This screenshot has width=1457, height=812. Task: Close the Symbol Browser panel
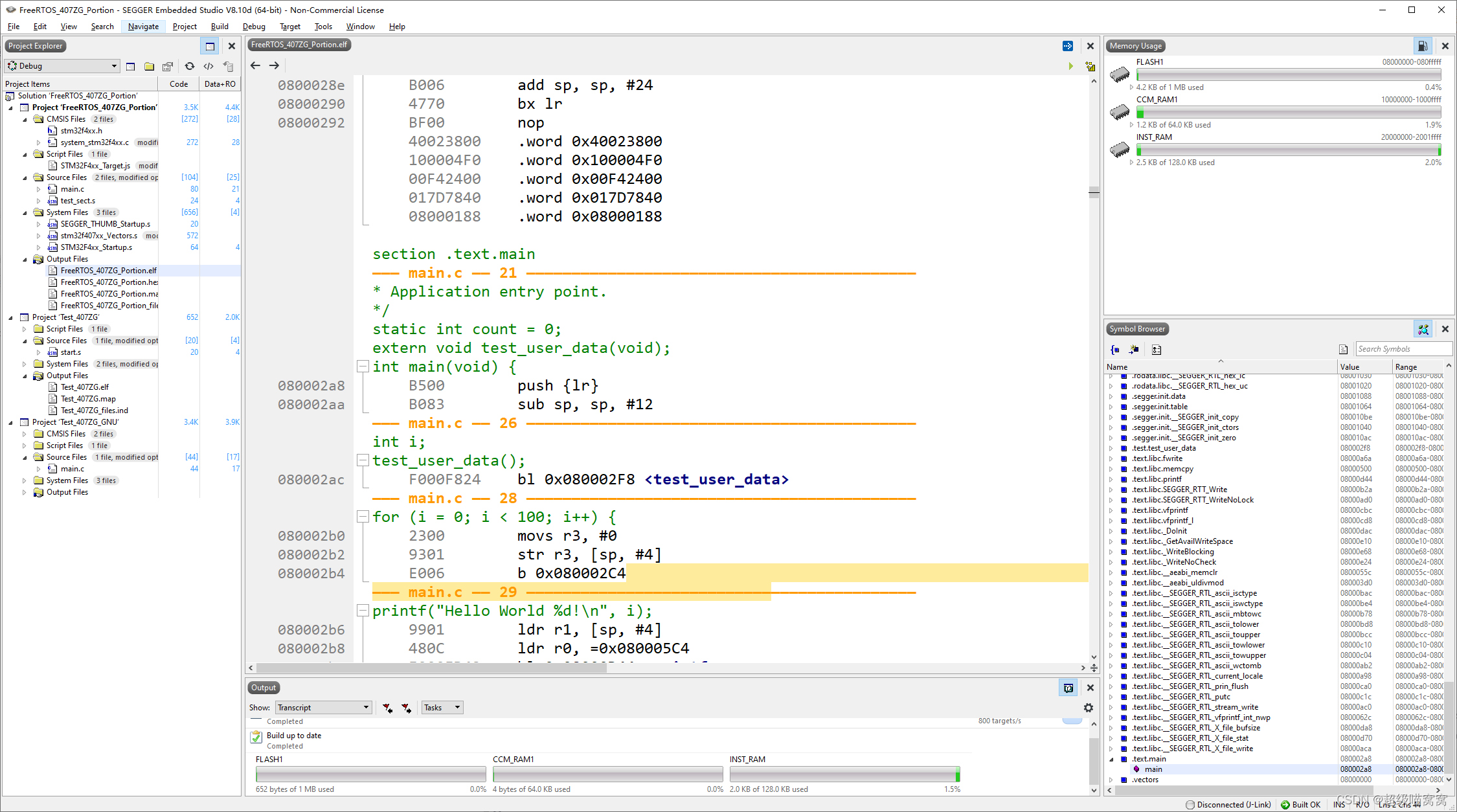1445,329
